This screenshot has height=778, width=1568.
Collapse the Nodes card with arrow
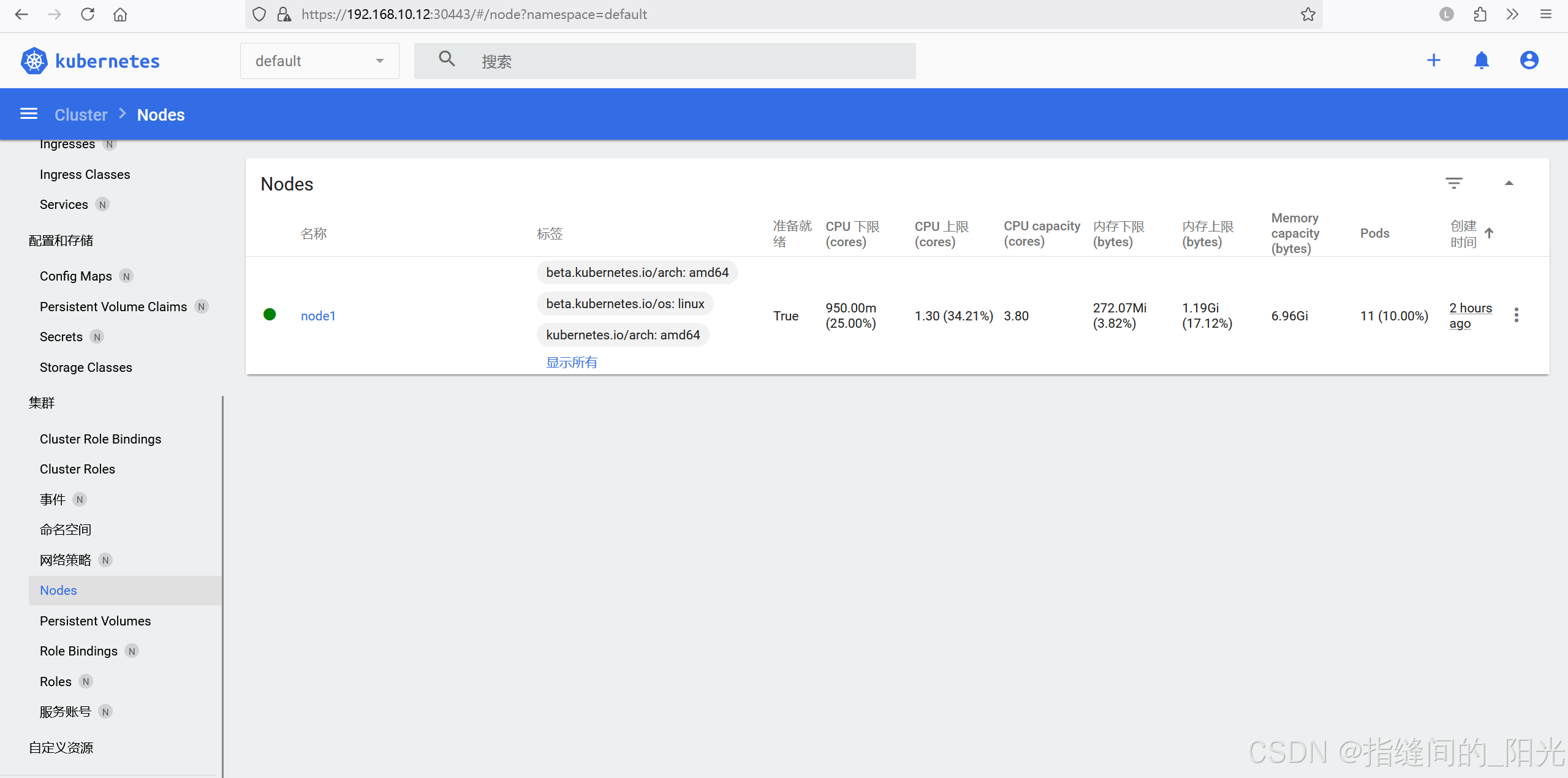coord(1509,183)
